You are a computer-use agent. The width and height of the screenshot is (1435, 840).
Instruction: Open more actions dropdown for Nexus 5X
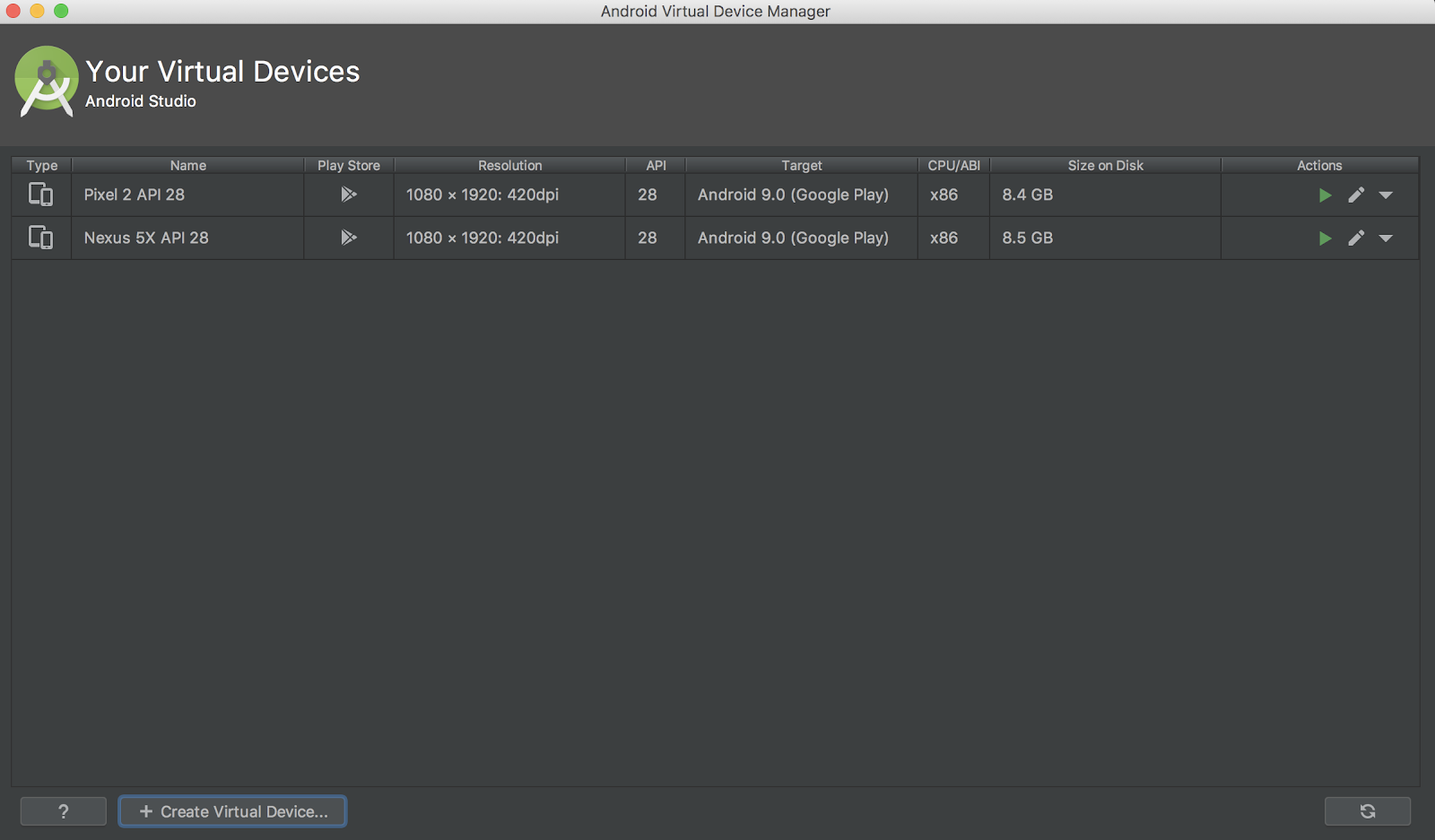pyautogui.click(x=1386, y=238)
